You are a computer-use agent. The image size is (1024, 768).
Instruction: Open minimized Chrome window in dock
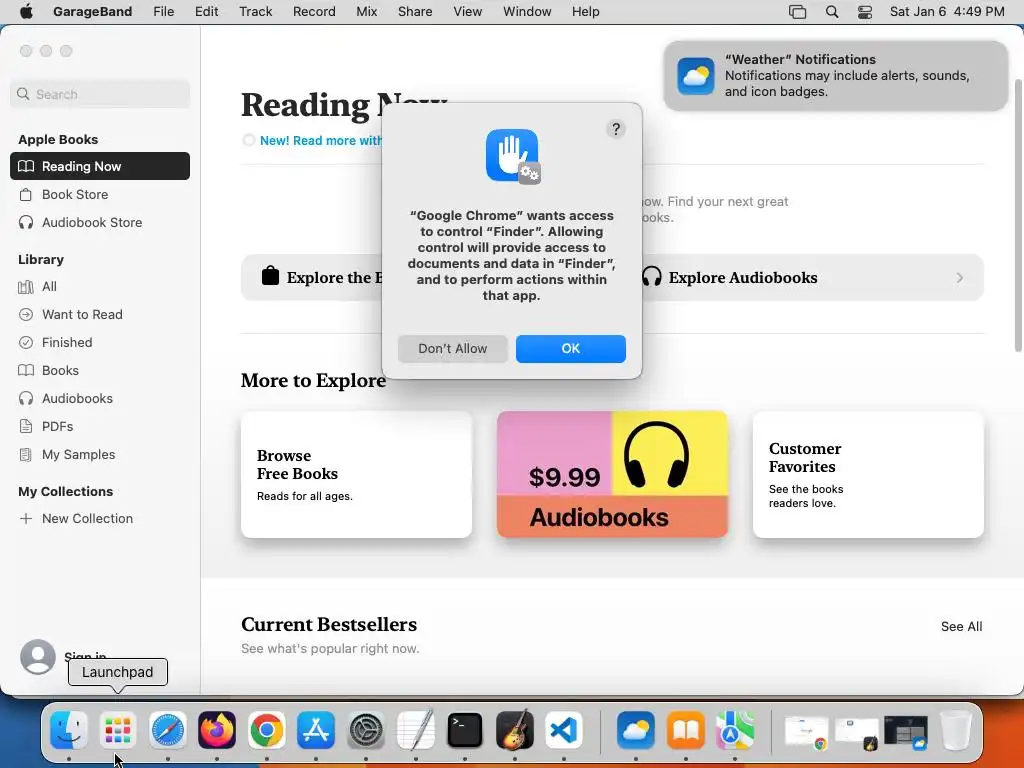pos(806,730)
